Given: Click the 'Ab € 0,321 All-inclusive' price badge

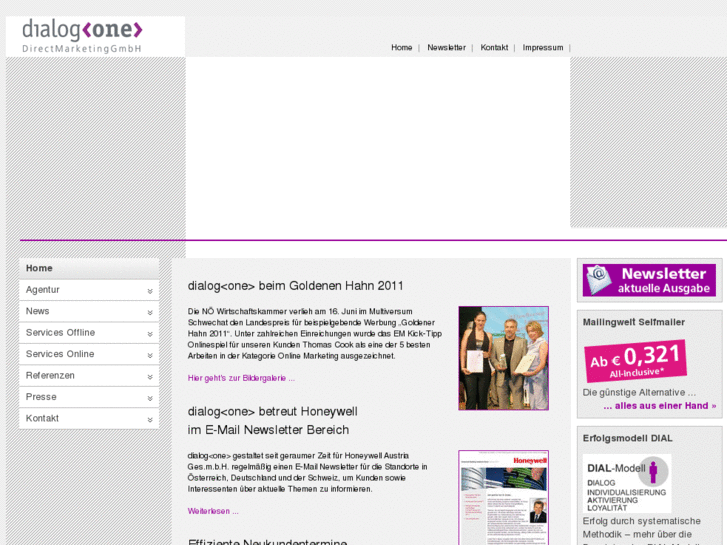Looking at the screenshot, I should pyautogui.click(x=635, y=361).
